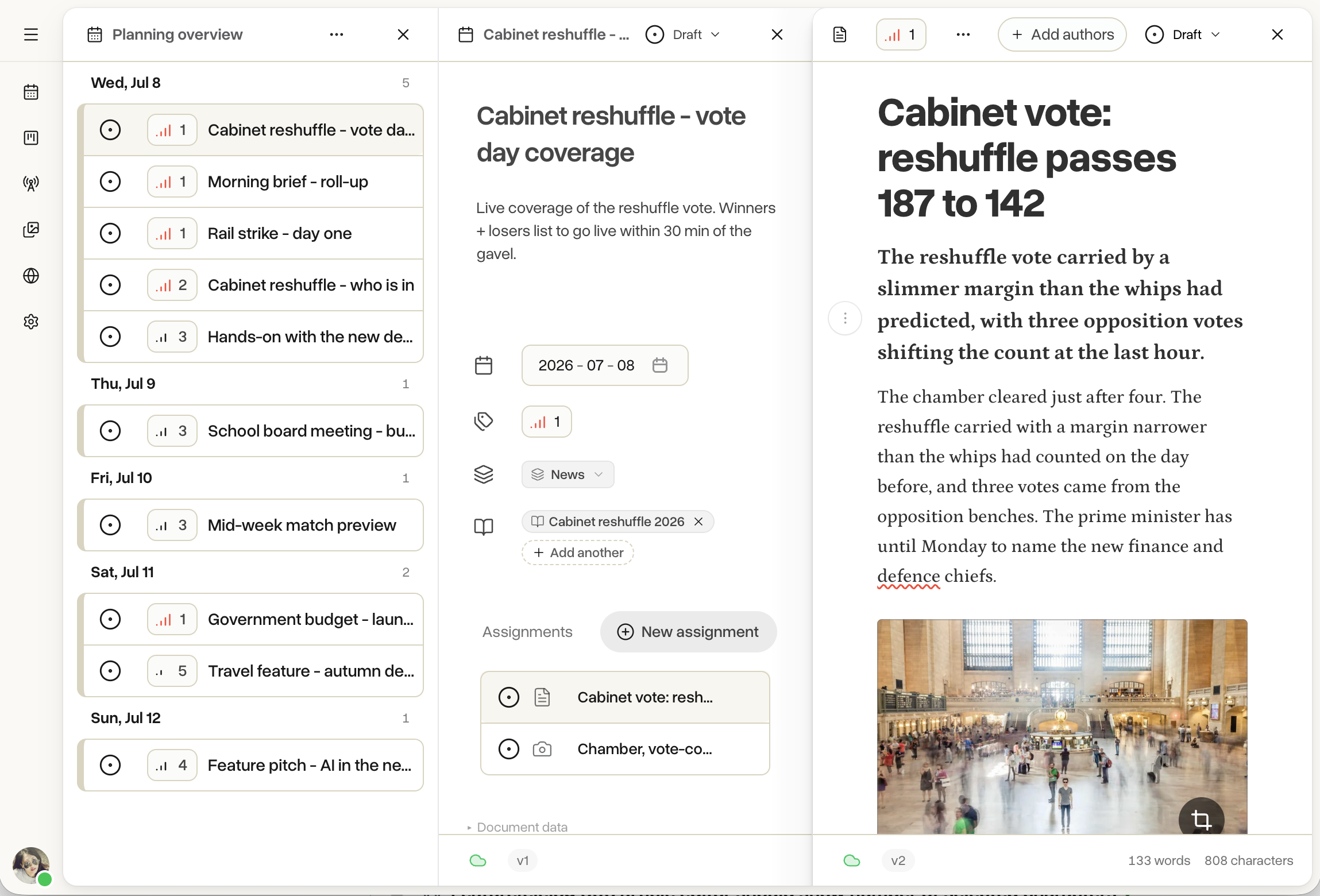1320x896 pixels.
Task: Click the crop icon on the photo
Action: pyautogui.click(x=1201, y=819)
